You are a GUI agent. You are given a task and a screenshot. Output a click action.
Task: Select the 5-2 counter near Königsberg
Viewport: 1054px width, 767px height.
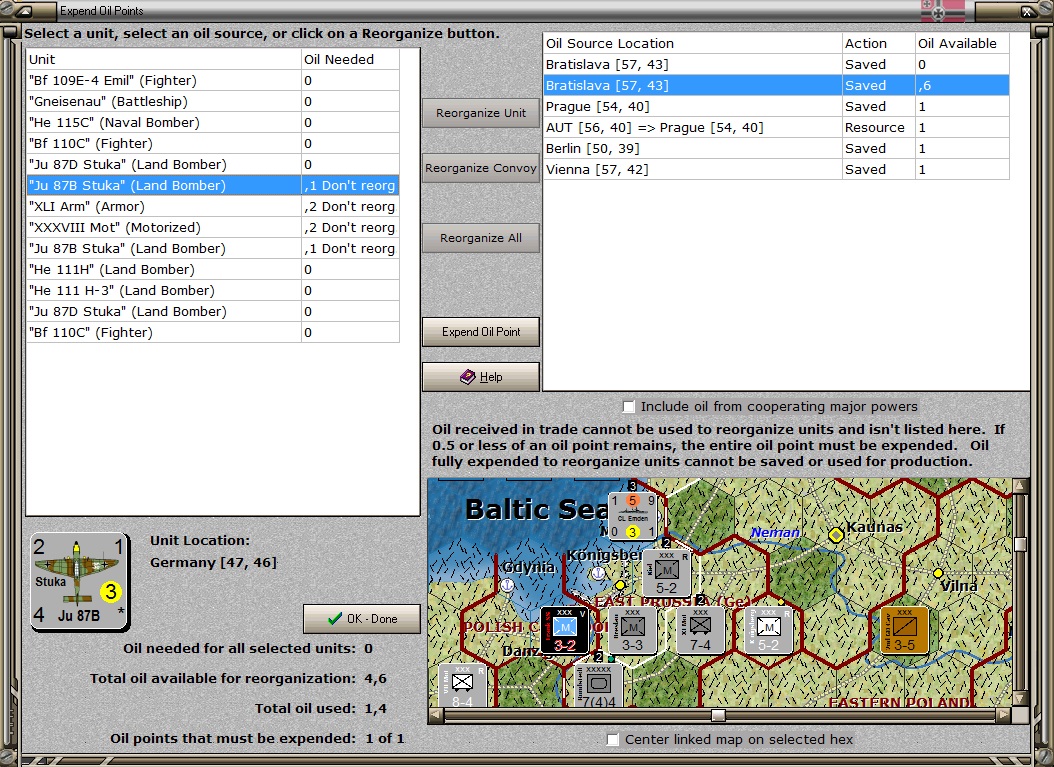(x=666, y=573)
